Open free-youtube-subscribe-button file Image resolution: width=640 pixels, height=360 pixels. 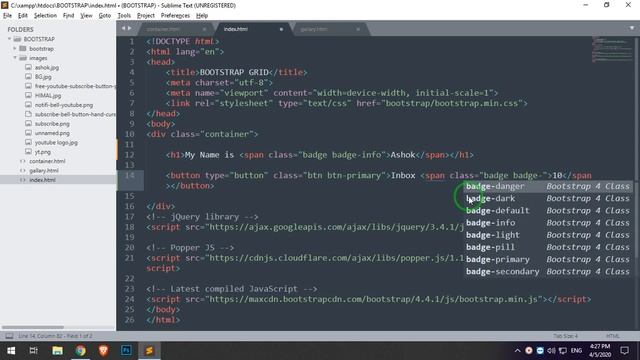[75, 86]
